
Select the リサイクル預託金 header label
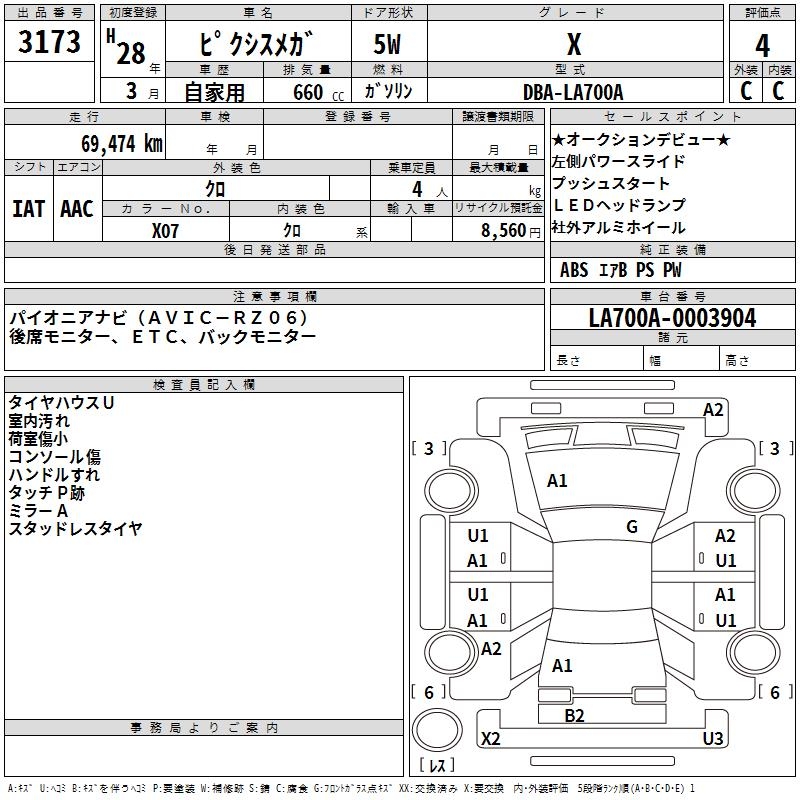click(498, 208)
